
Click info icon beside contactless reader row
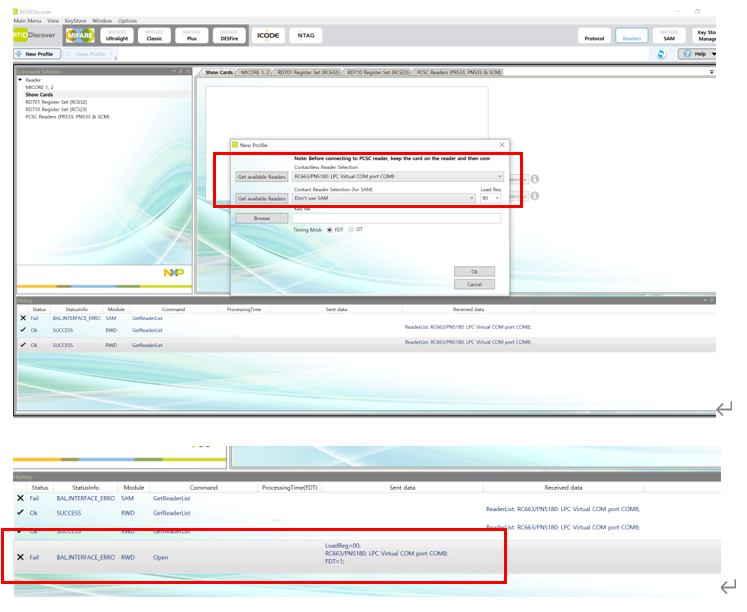535,179
